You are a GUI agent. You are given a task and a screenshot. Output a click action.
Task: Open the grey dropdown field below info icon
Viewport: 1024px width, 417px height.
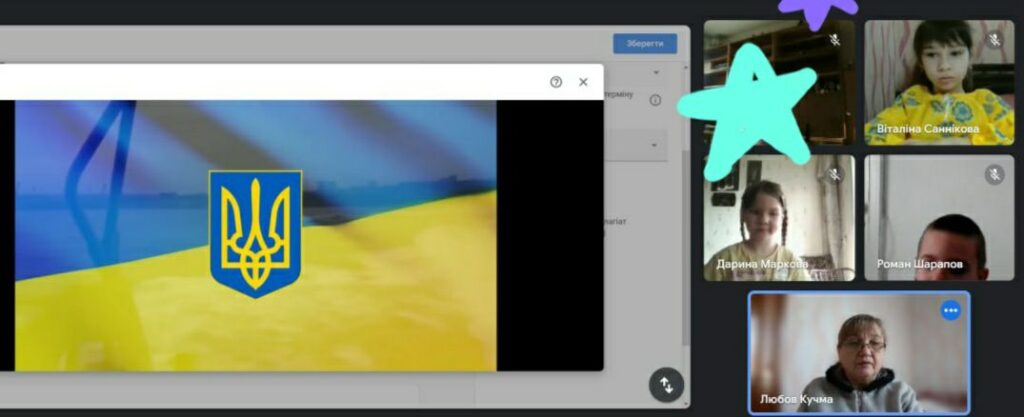[635, 145]
